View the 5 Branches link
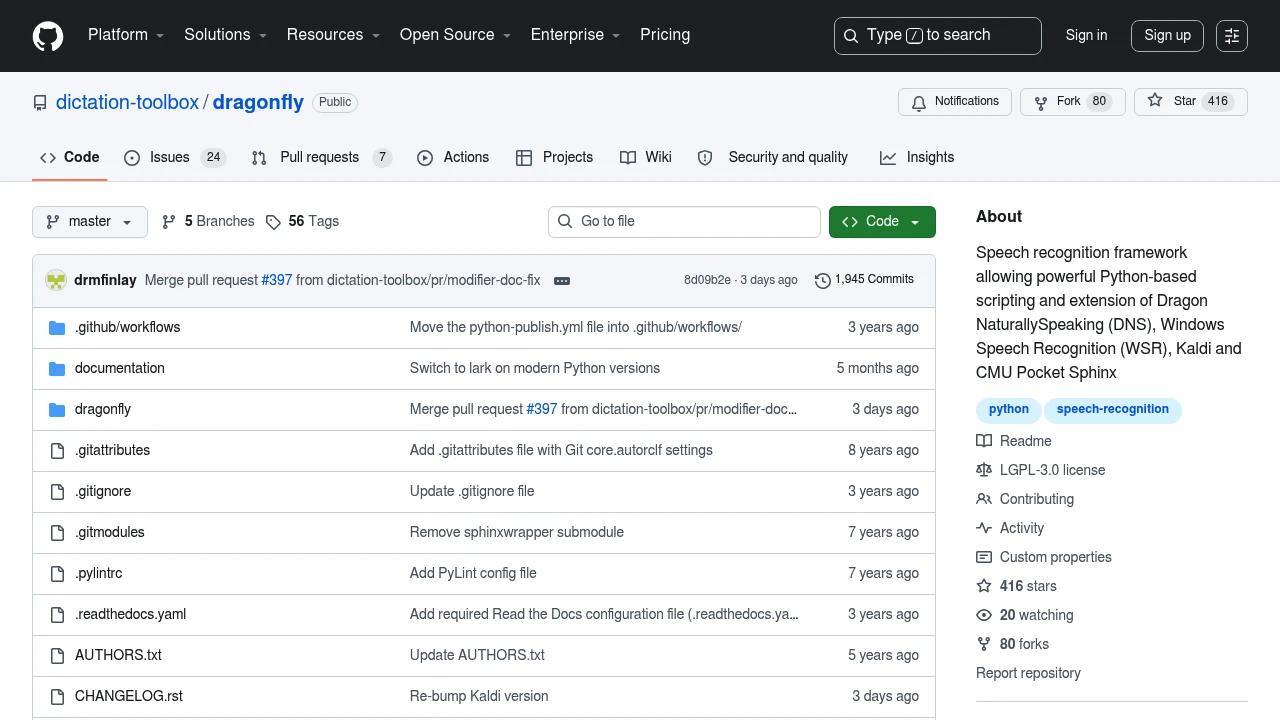The height and width of the screenshot is (720, 1280). (208, 222)
